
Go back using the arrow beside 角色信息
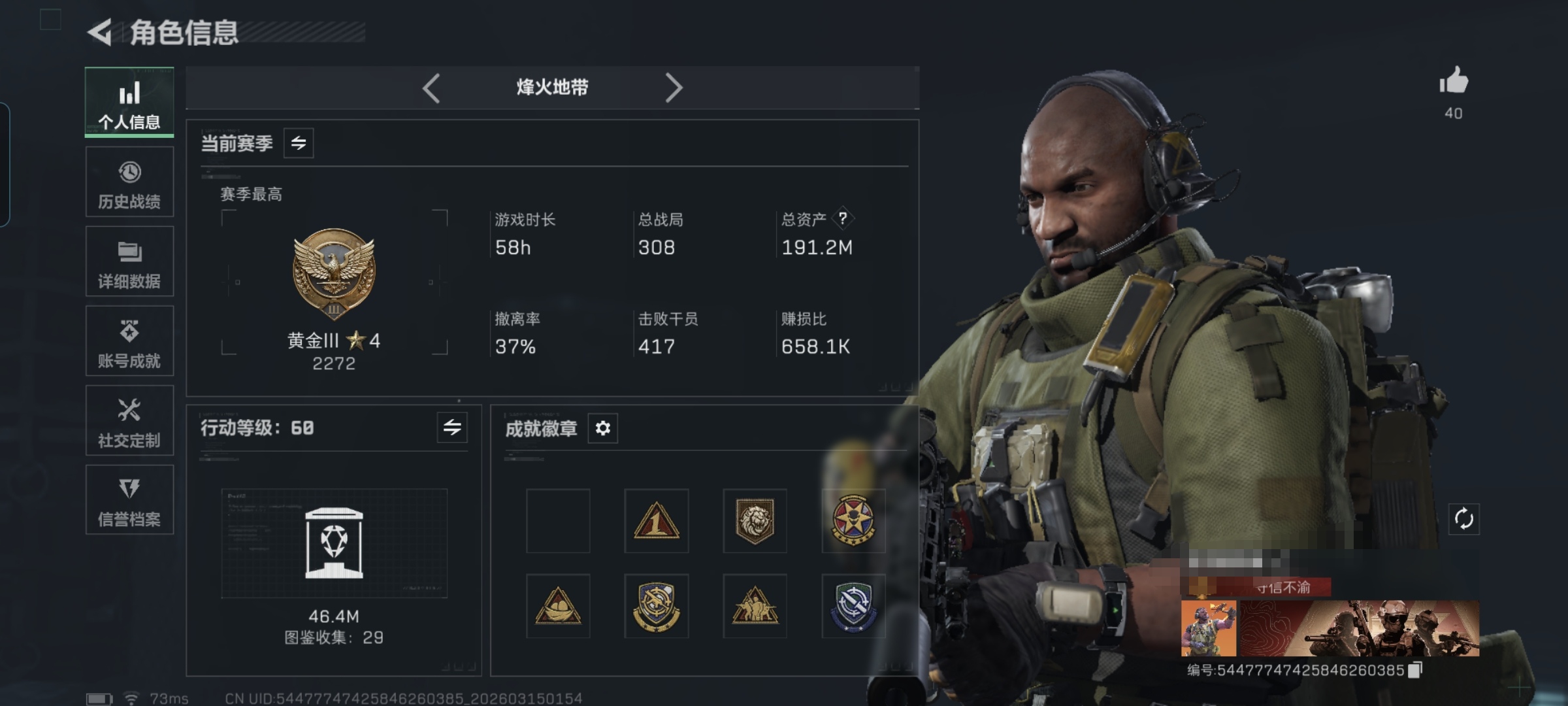click(x=100, y=32)
